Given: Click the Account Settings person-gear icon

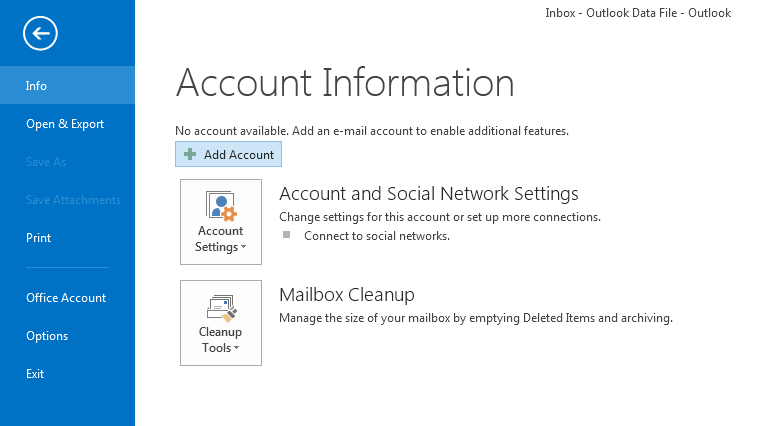Looking at the screenshot, I should pos(221,205).
